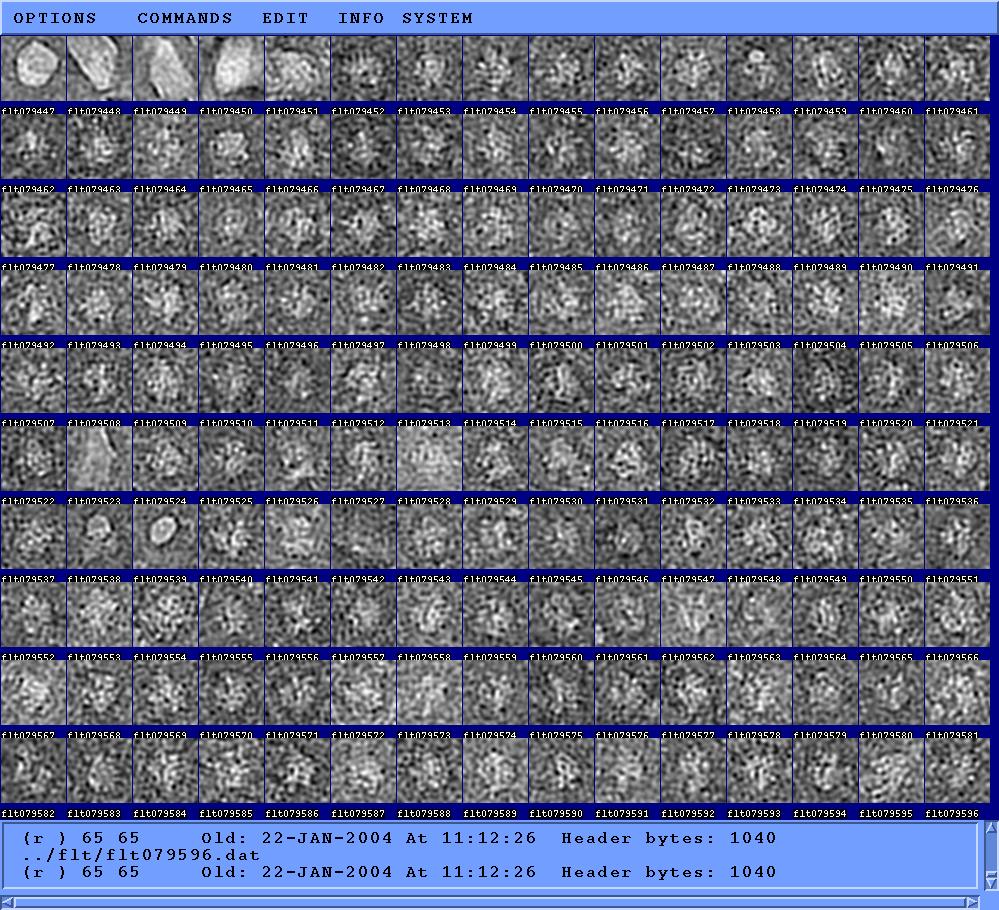Pick the flt079461 particle image

(957, 69)
